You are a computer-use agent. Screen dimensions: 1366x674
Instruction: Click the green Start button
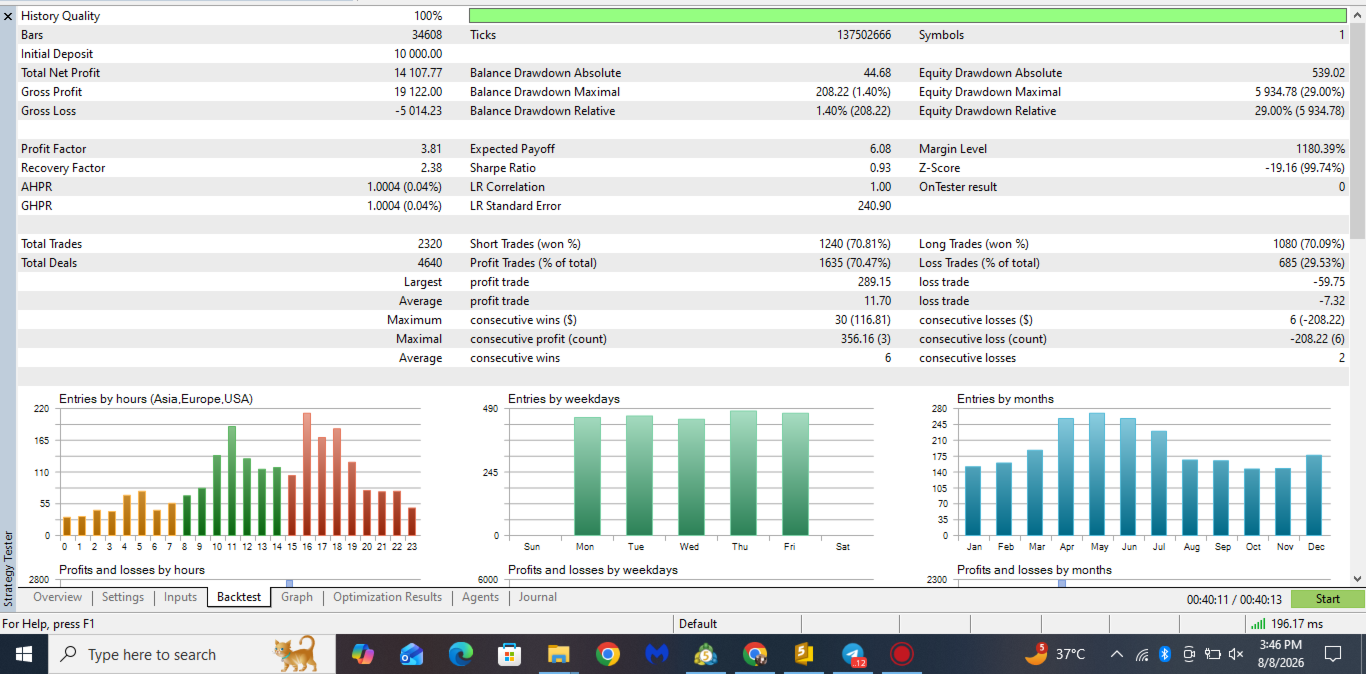coord(1328,599)
